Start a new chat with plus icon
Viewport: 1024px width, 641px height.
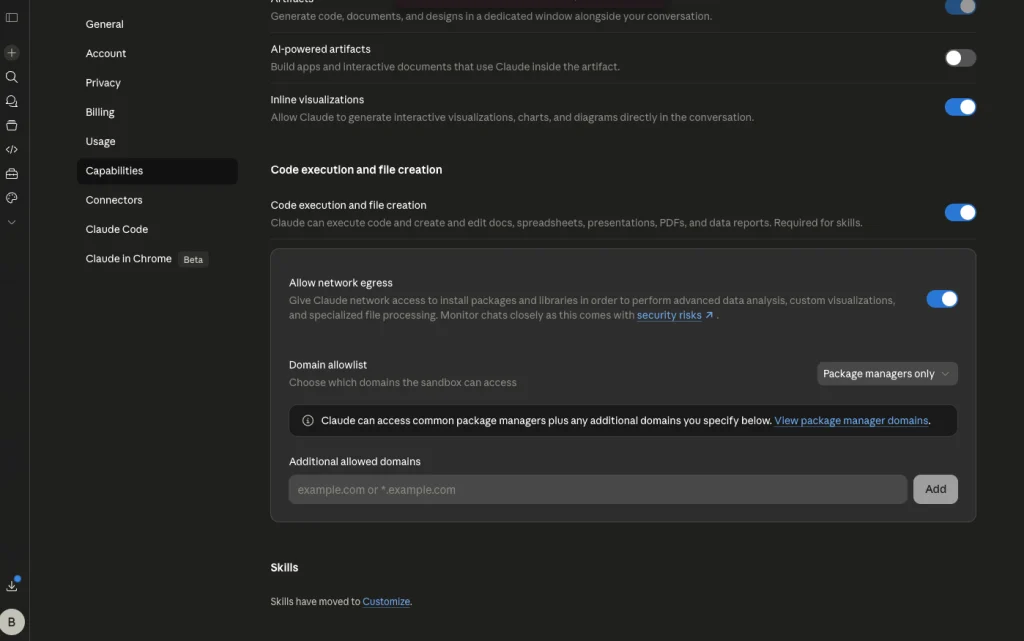click(12, 52)
